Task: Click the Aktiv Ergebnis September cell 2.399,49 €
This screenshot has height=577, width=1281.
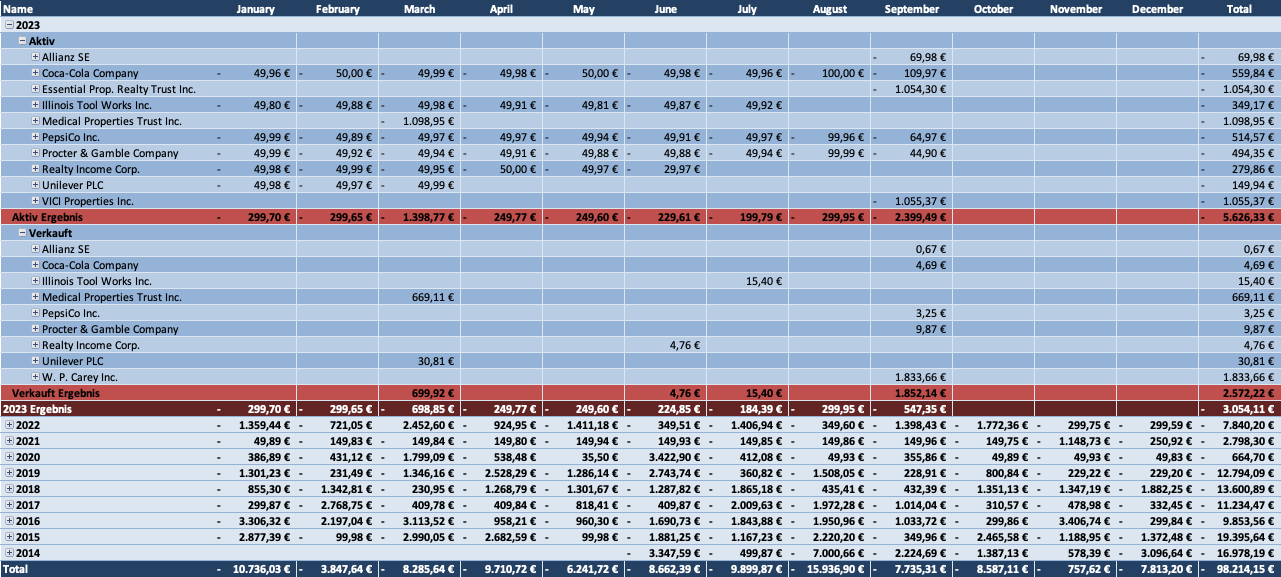Action: (912, 217)
